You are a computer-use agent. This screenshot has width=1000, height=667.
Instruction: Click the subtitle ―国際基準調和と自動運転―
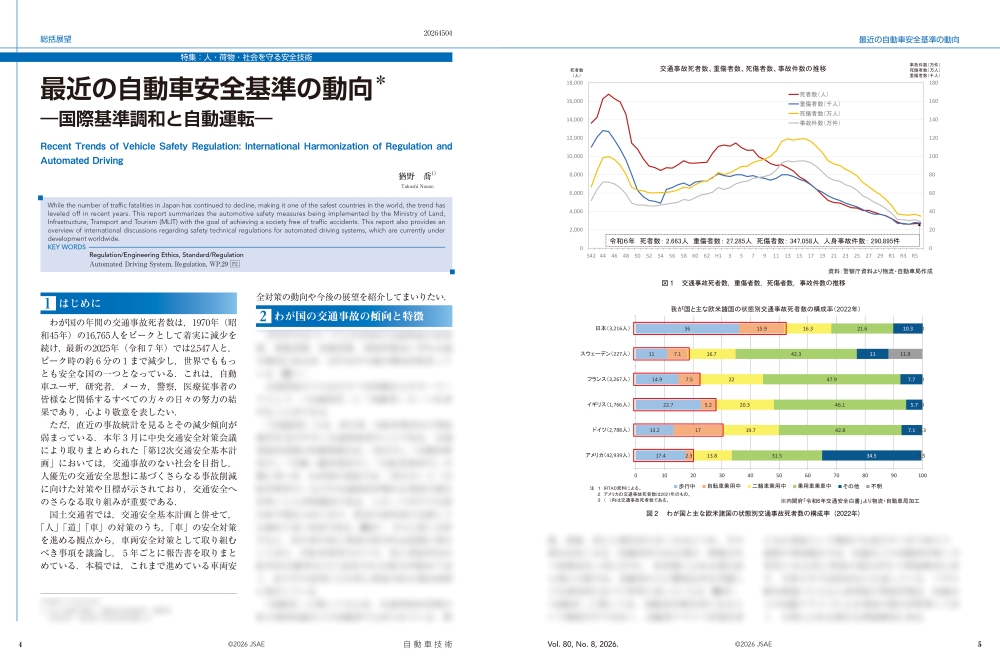point(156,119)
